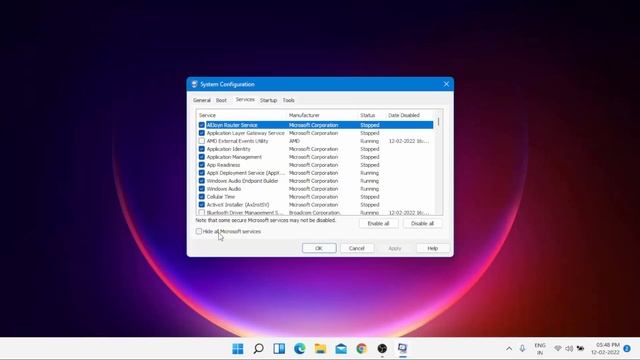
Task: Uncheck Application Identity service
Action: pos(202,149)
